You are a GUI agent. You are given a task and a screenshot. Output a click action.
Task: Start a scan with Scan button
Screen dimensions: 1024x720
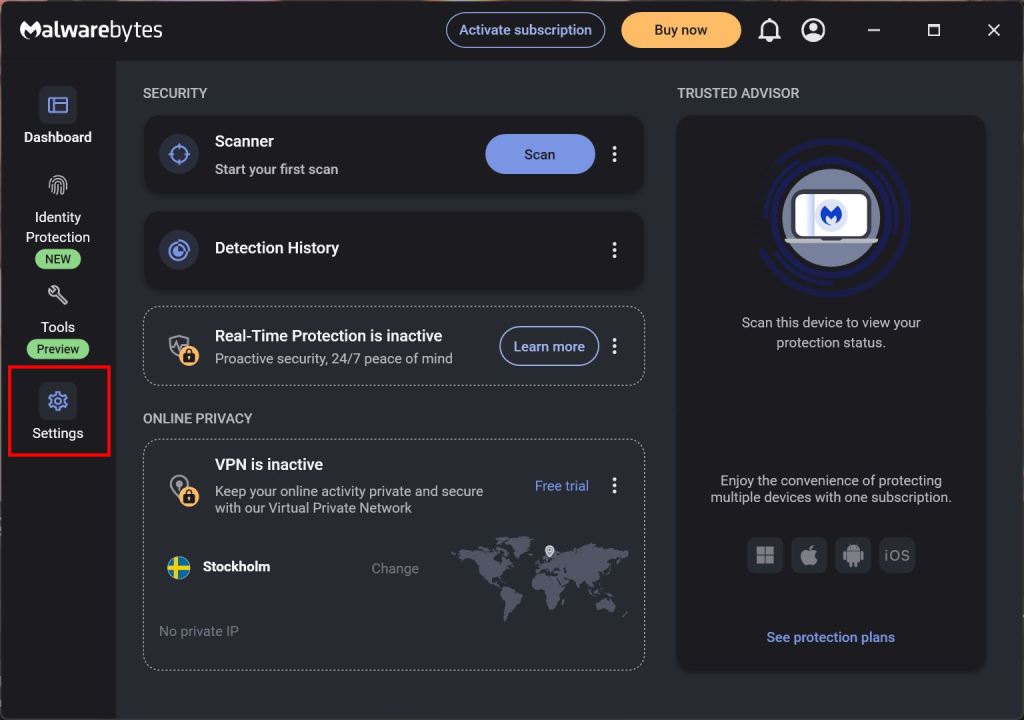539,154
